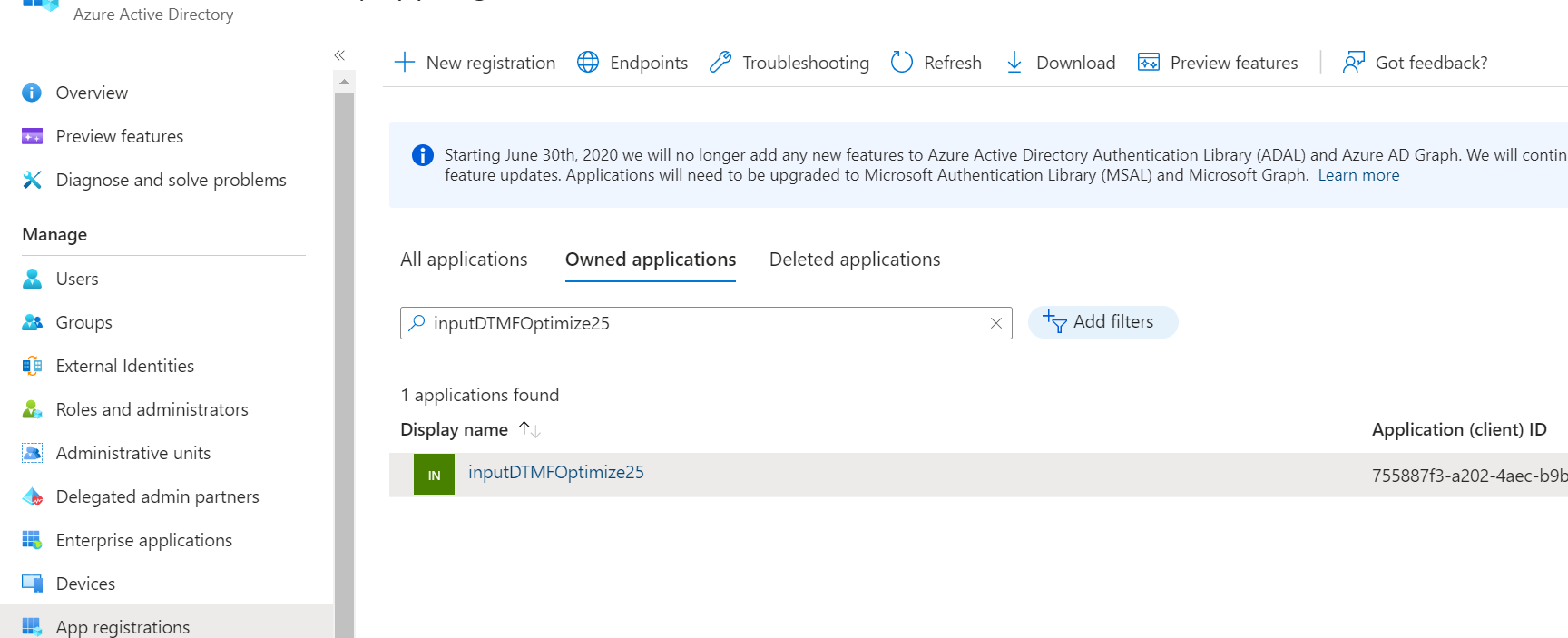The height and width of the screenshot is (638, 1568).
Task: Click the sidebar vertical scrollbar
Action: click(x=344, y=365)
